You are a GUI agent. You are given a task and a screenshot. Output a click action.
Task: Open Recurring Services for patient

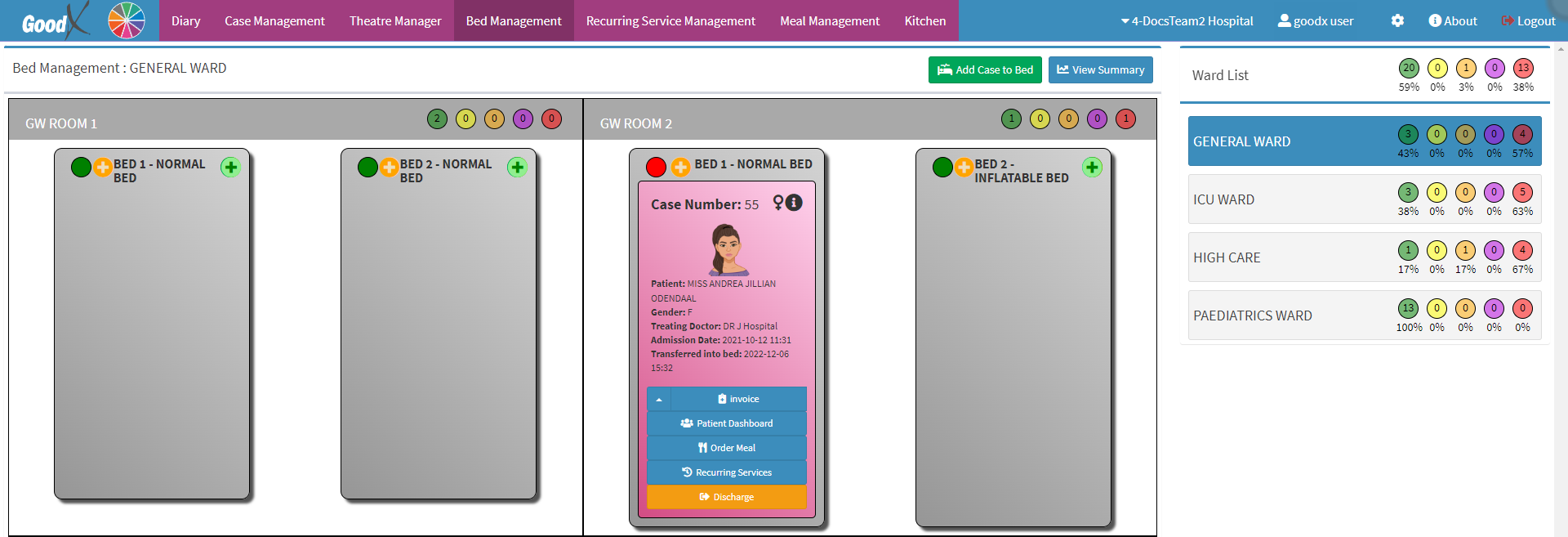coord(727,472)
